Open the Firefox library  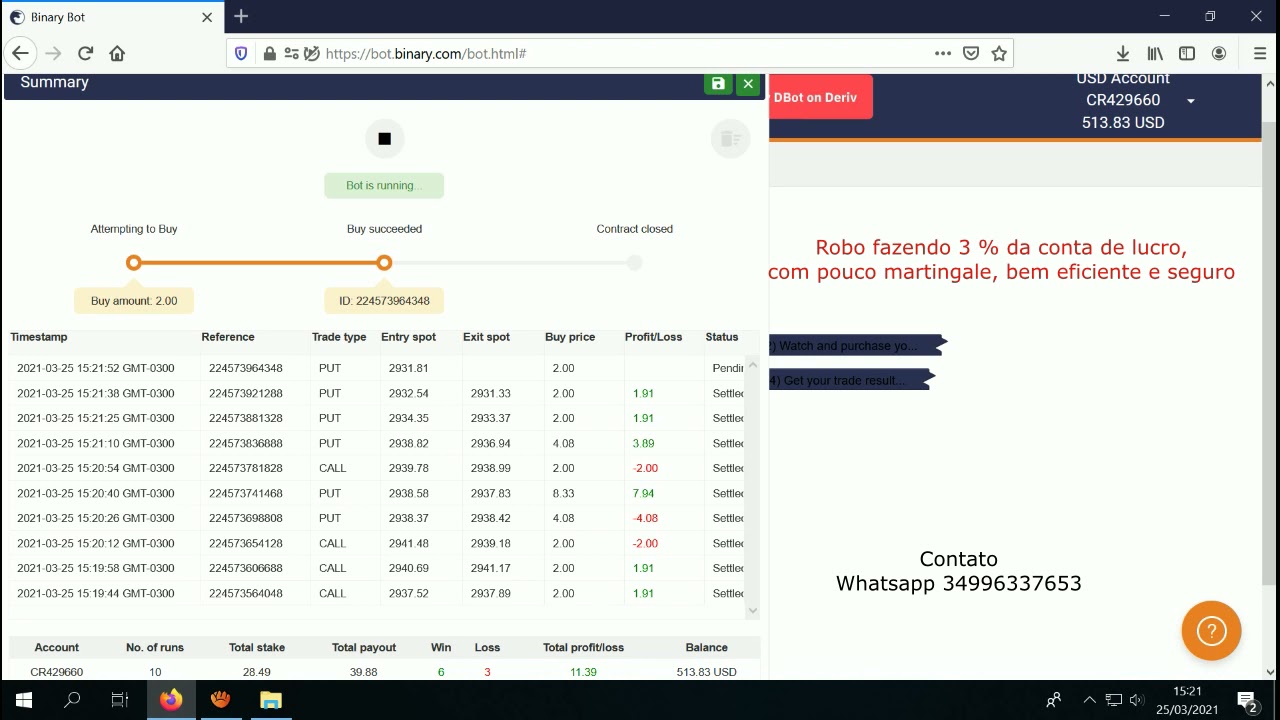(1155, 54)
